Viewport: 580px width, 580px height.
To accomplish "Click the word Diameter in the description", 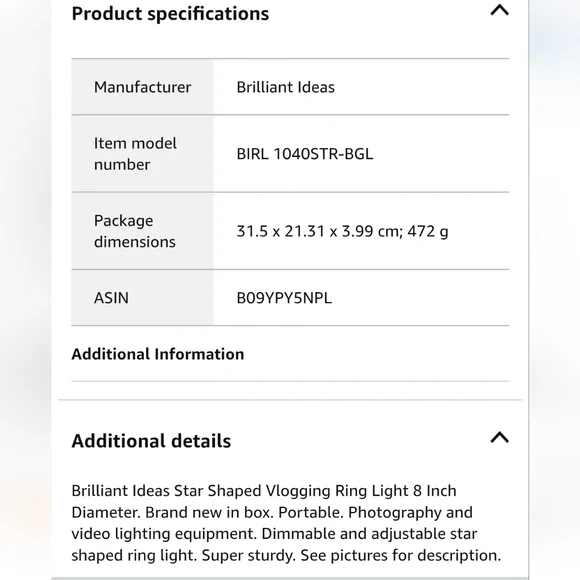I will [106, 512].
